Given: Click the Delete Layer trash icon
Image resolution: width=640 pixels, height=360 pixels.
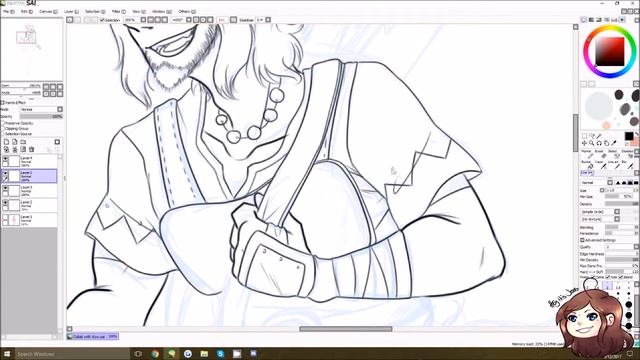Looking at the screenshot, I should click(31, 149).
